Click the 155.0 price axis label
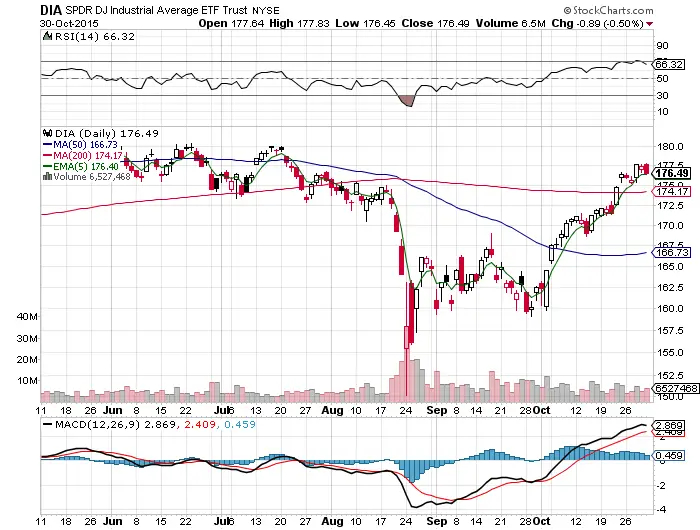Viewport: 700px width, 530px height. click(x=670, y=353)
